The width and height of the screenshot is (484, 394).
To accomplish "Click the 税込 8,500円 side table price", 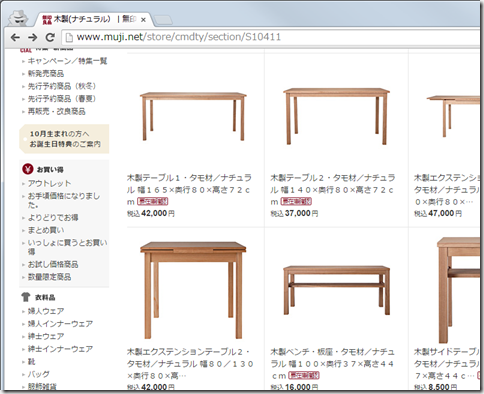I will 435,387.
